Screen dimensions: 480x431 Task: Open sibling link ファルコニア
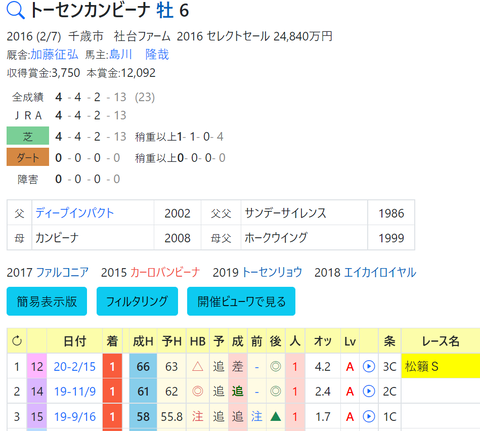[62, 272]
